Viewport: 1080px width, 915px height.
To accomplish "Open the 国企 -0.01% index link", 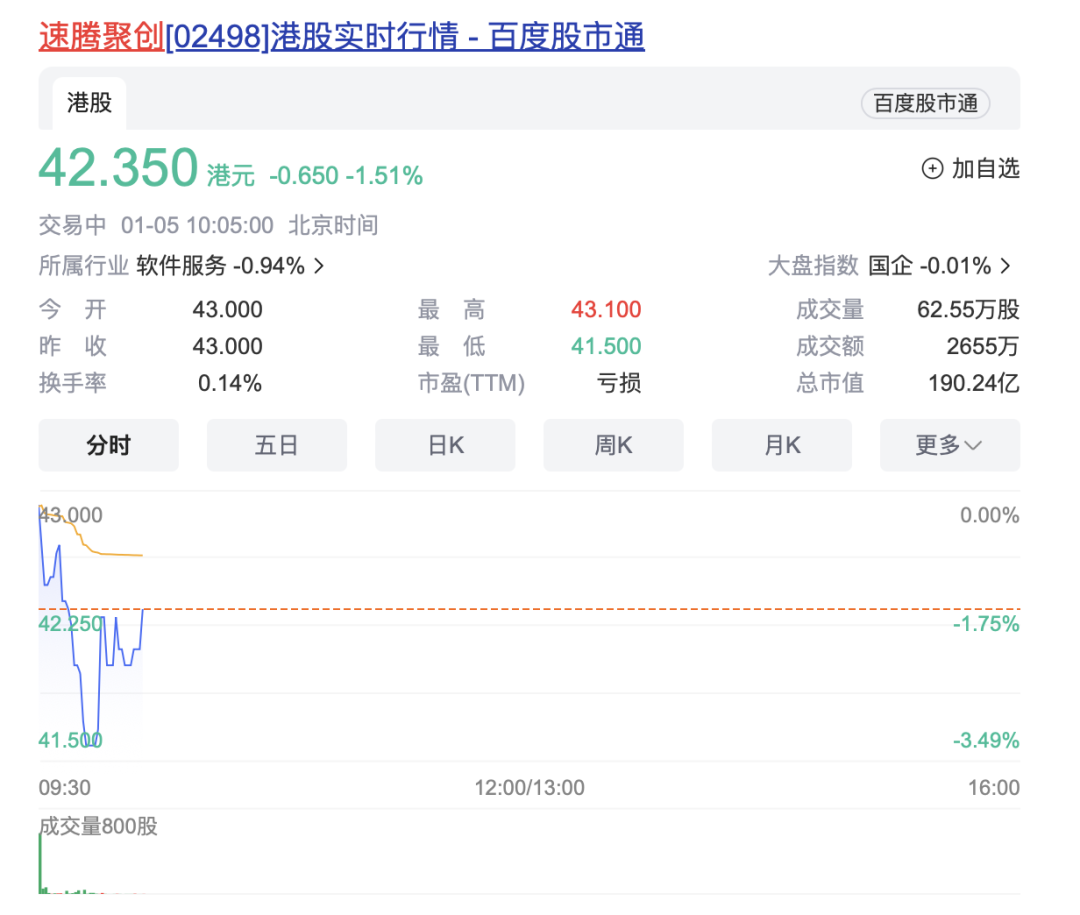I will (929, 266).
